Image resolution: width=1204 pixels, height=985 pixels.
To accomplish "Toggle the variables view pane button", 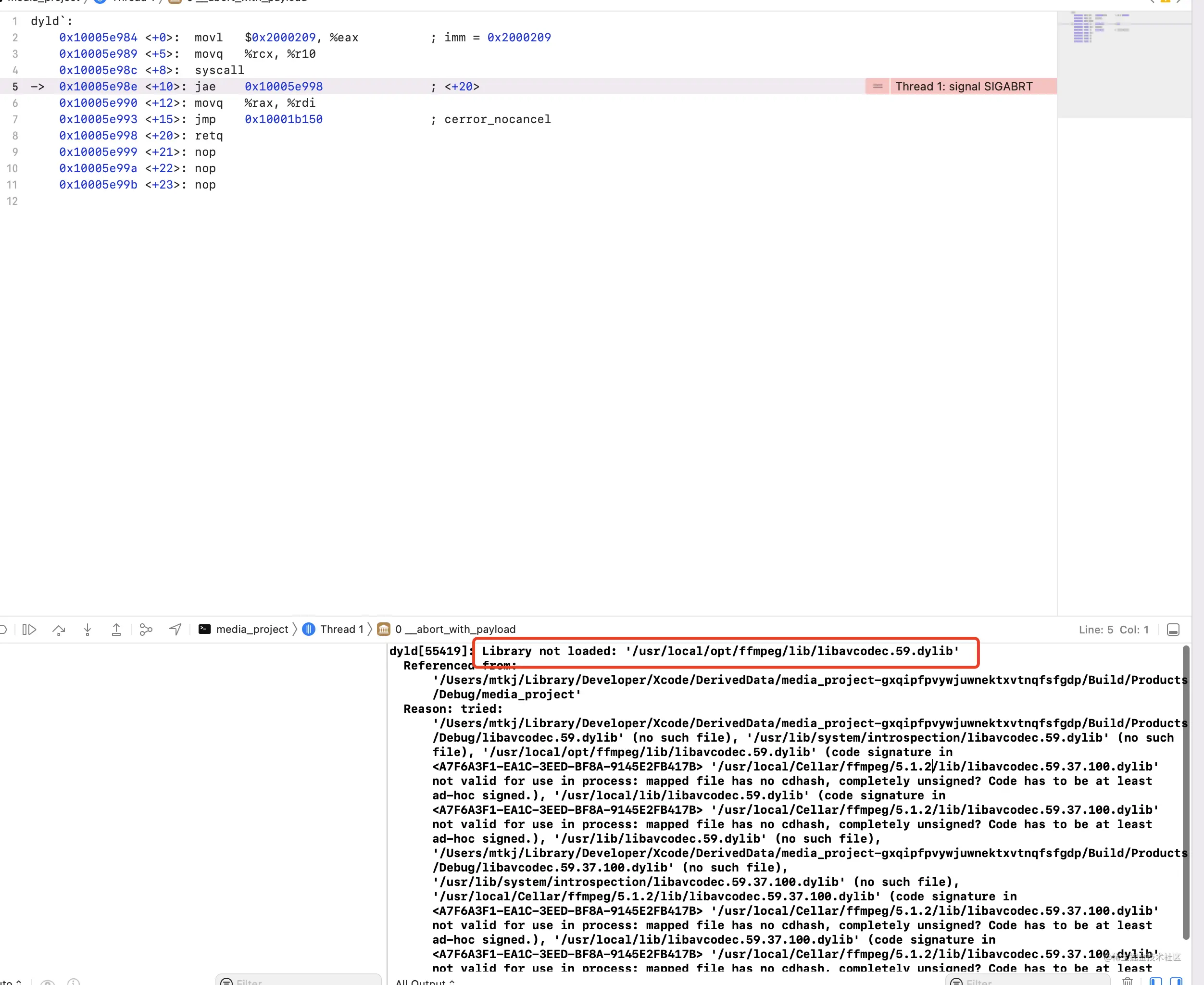I will point(1155,981).
